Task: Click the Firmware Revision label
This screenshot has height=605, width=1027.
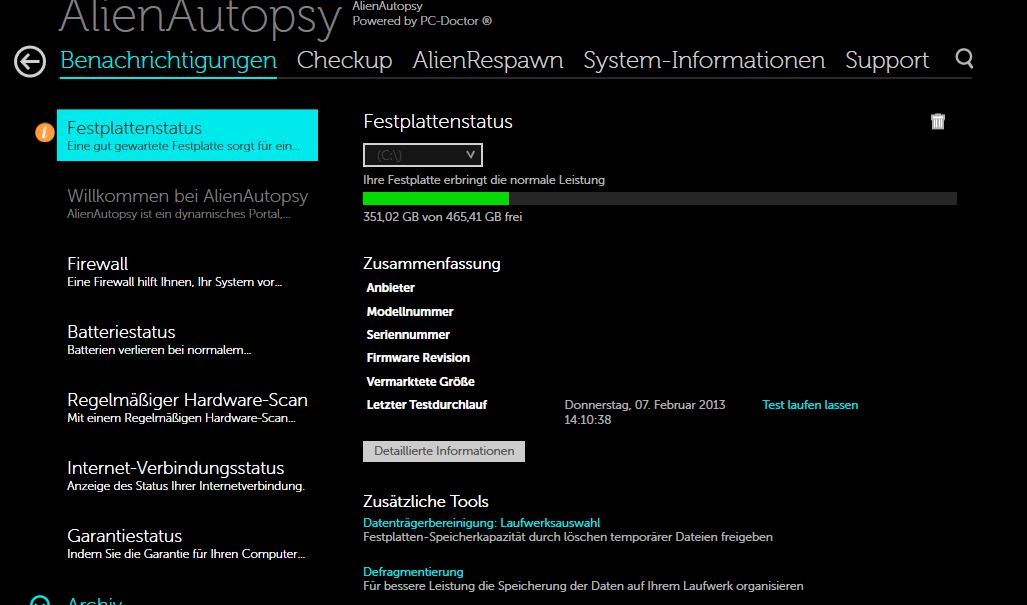Action: 419,358
